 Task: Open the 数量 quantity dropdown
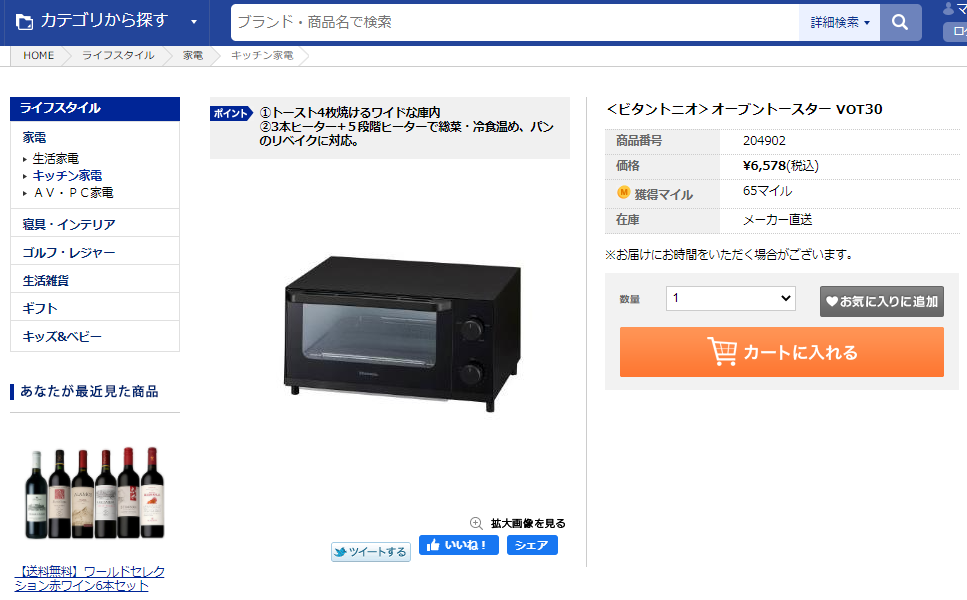point(730,298)
